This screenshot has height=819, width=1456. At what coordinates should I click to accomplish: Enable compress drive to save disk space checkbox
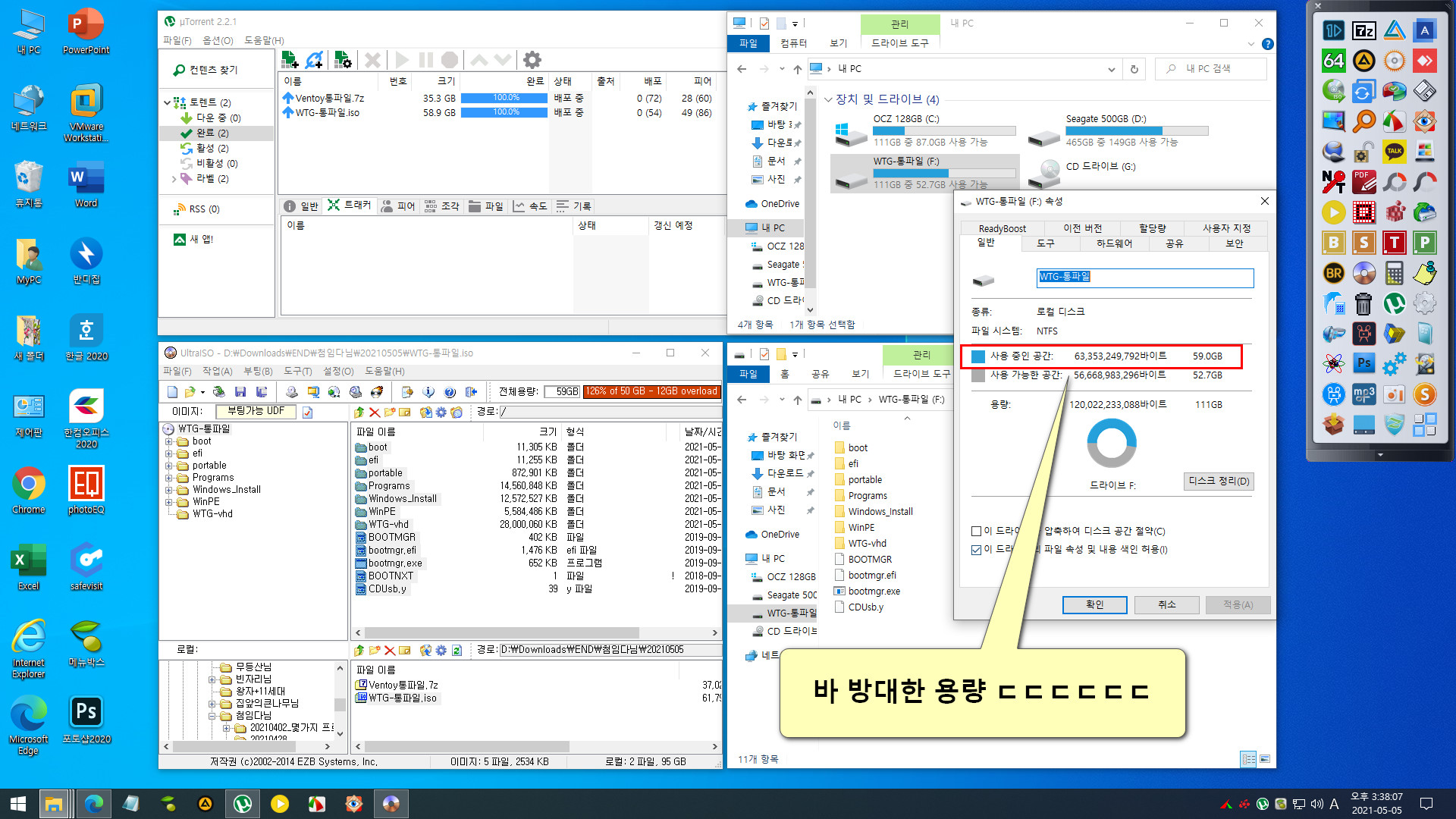tap(977, 531)
